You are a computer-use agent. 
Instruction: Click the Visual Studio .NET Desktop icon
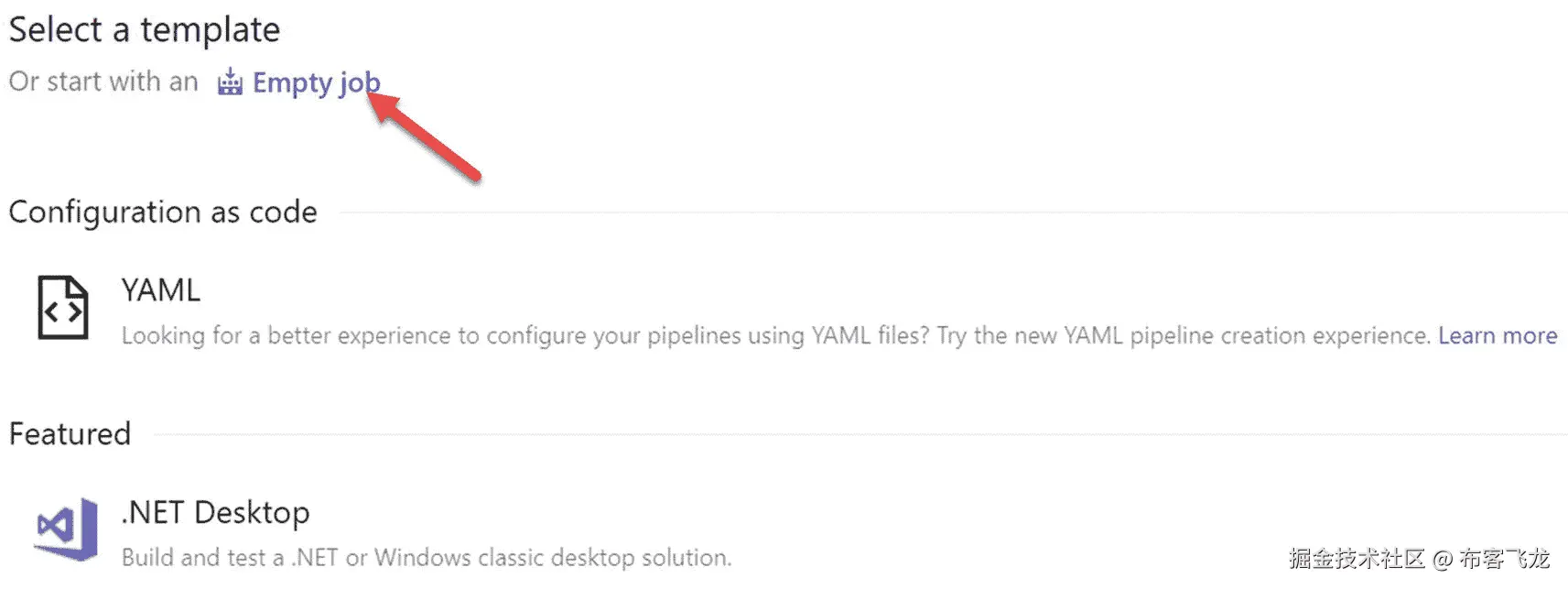(67, 529)
